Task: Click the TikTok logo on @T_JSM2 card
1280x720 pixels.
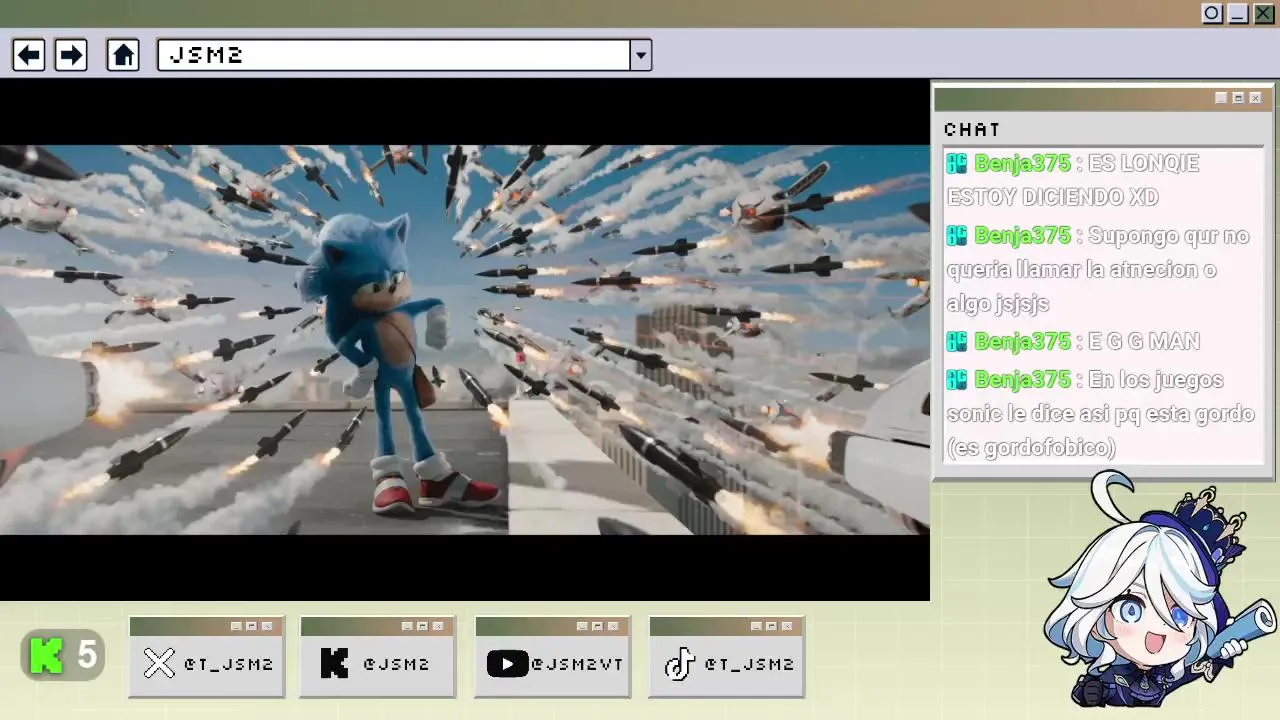Action: coord(680,663)
